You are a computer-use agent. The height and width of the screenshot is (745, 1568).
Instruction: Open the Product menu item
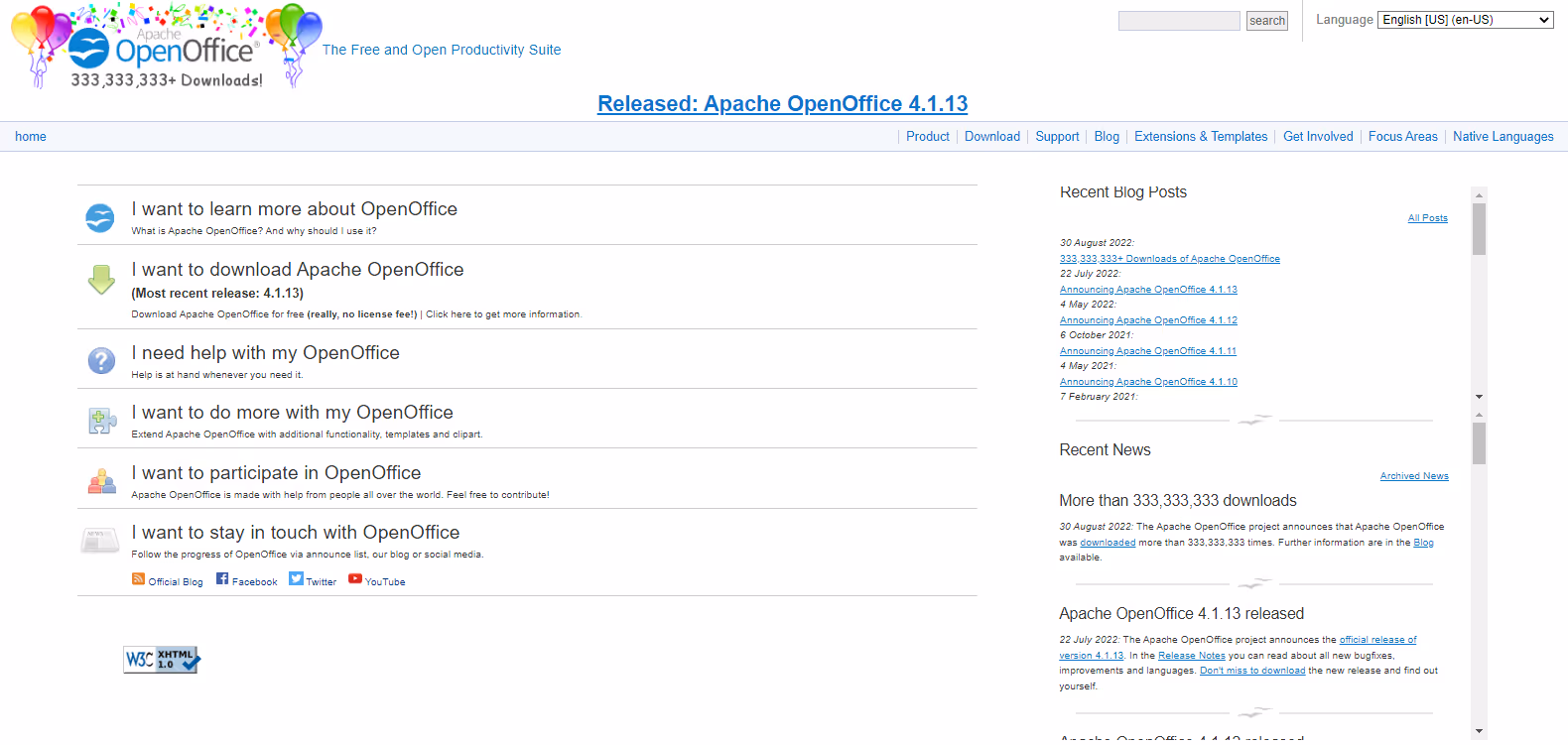click(x=928, y=137)
